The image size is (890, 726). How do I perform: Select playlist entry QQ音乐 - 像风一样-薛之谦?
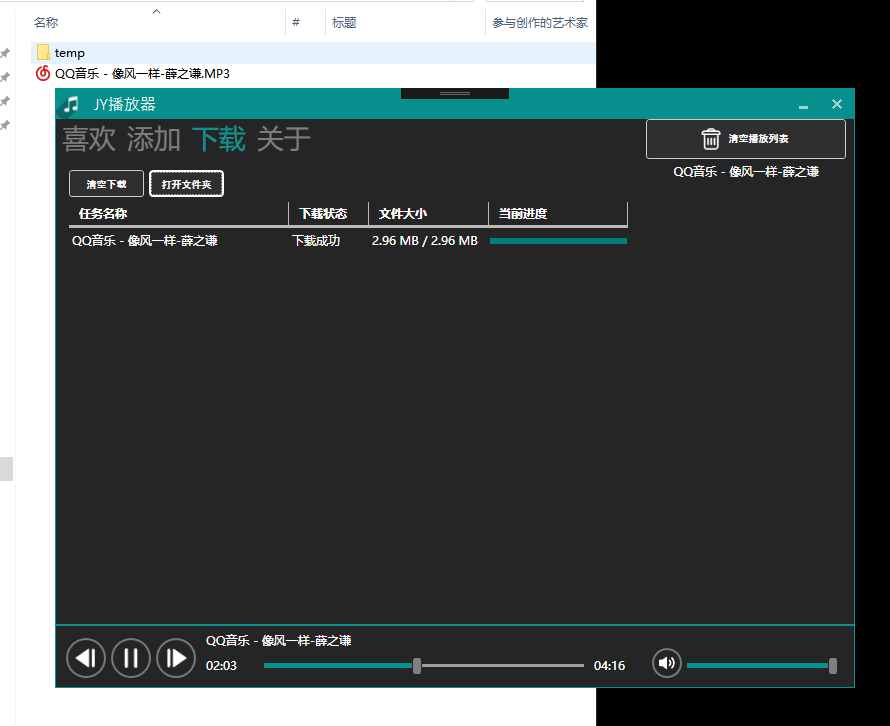(746, 172)
